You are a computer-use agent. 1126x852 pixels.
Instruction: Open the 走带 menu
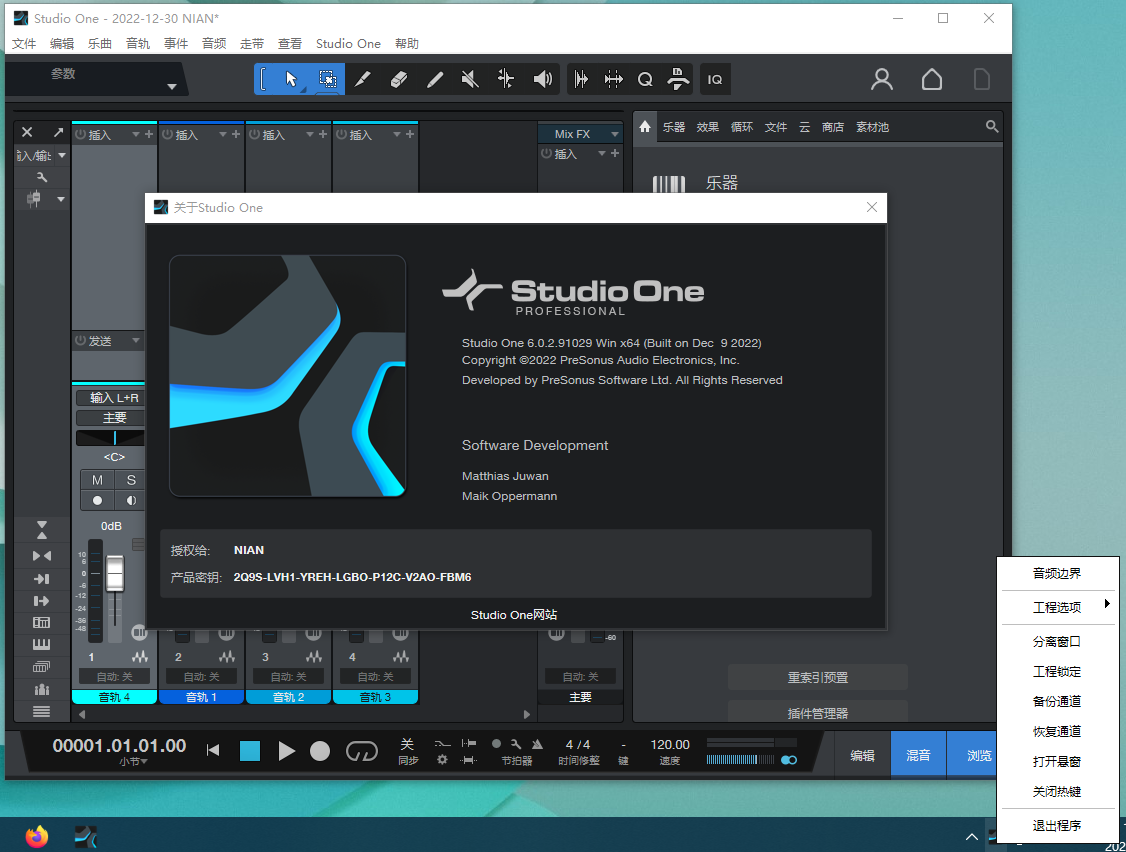252,43
